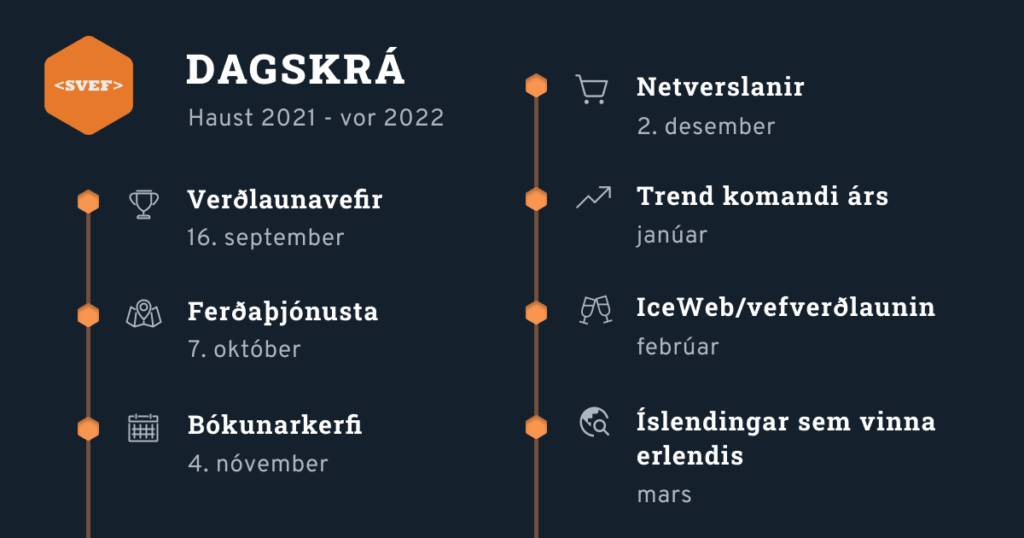The width and height of the screenshot is (1024, 538).
Task: Click the DAGSKRÁ heading
Action: (296, 69)
